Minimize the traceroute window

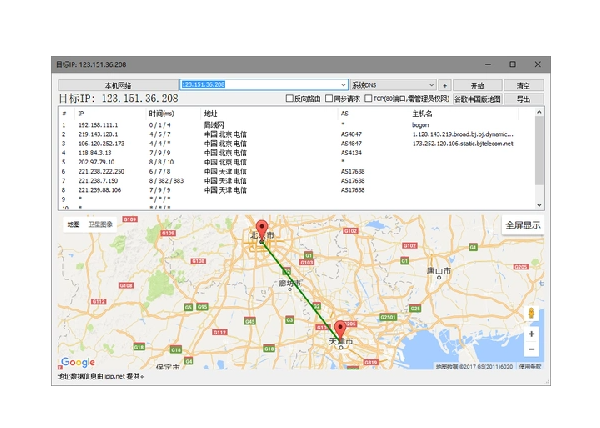(488, 64)
